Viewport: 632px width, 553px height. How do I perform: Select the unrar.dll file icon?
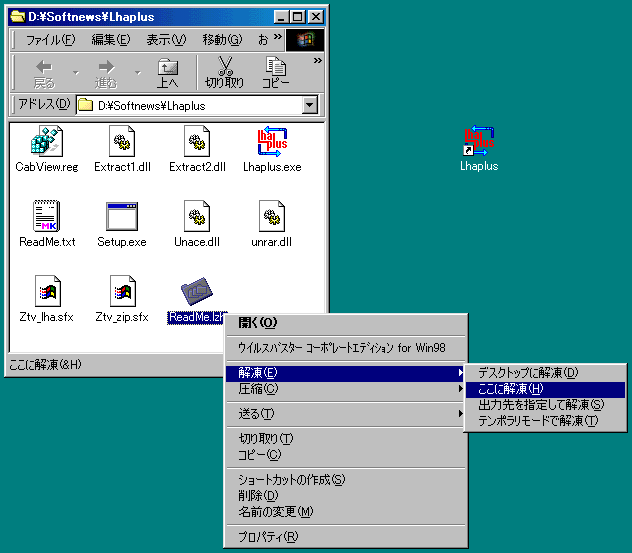point(271,217)
